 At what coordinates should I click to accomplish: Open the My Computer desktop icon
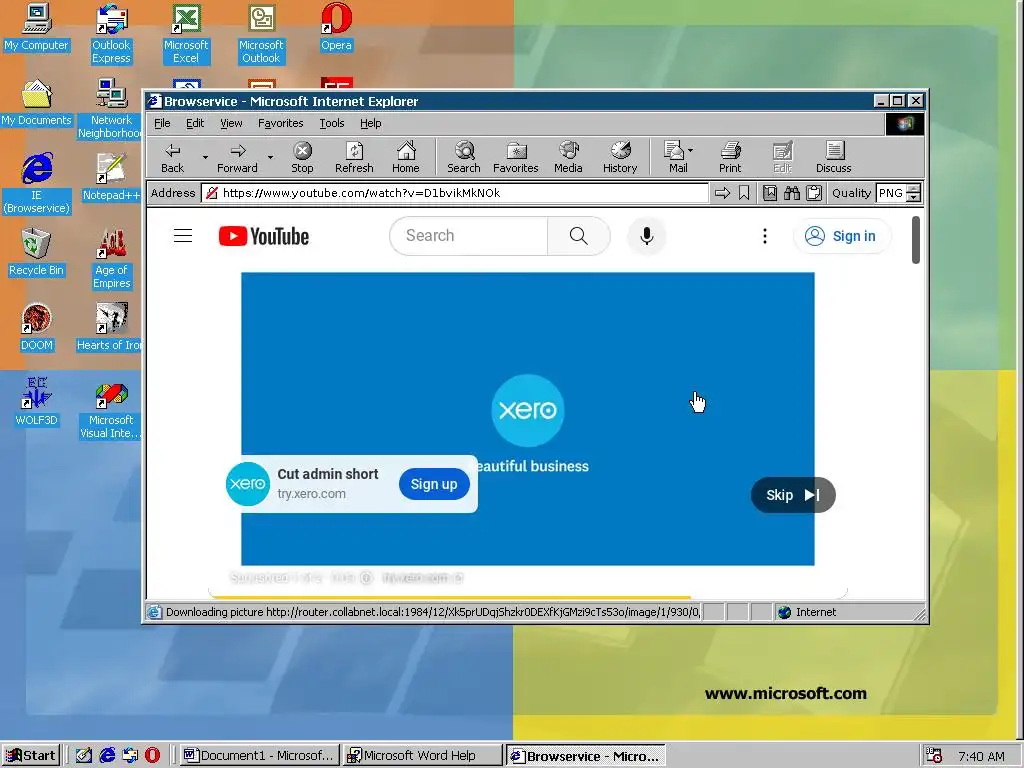coord(36,27)
